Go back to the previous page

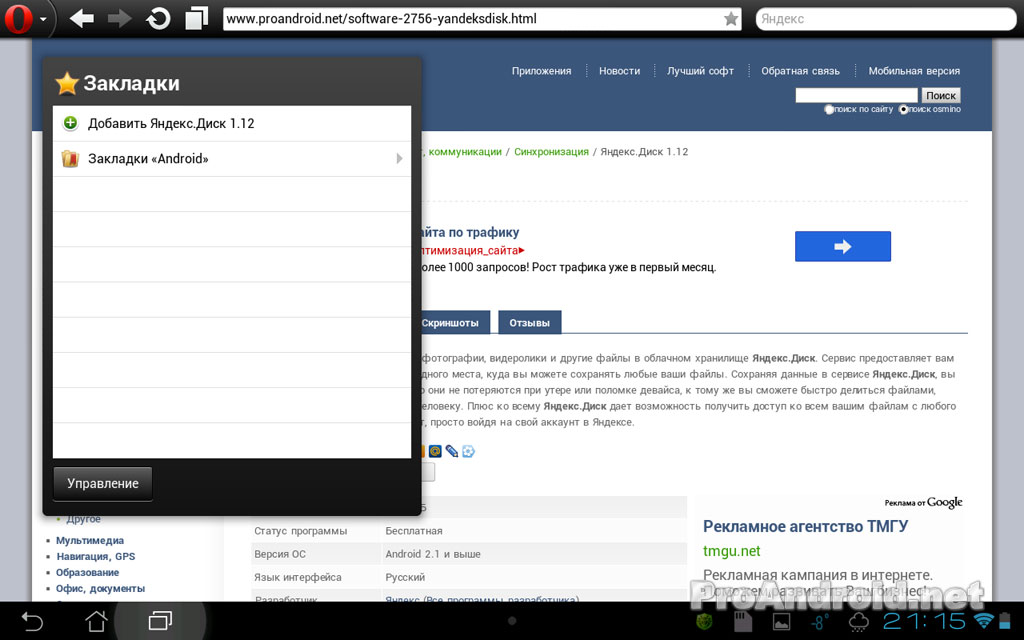[82, 18]
